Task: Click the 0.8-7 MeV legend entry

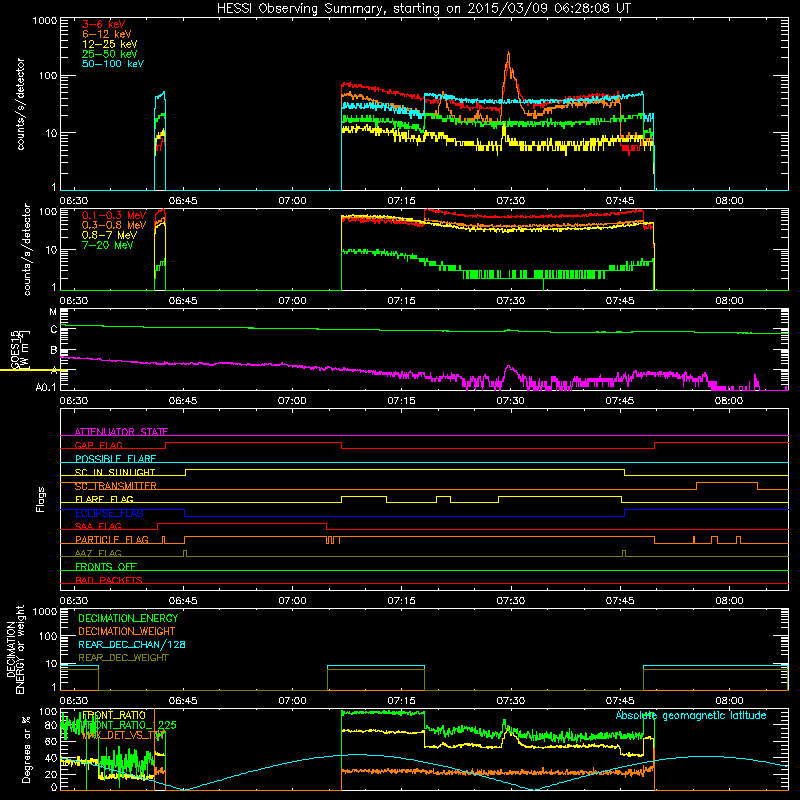Action: pos(109,235)
